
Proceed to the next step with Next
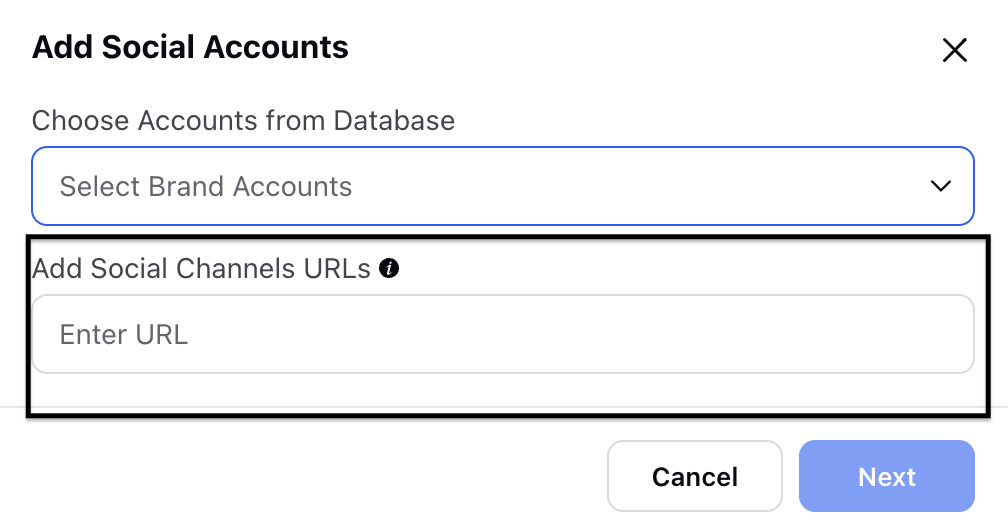[x=886, y=476]
